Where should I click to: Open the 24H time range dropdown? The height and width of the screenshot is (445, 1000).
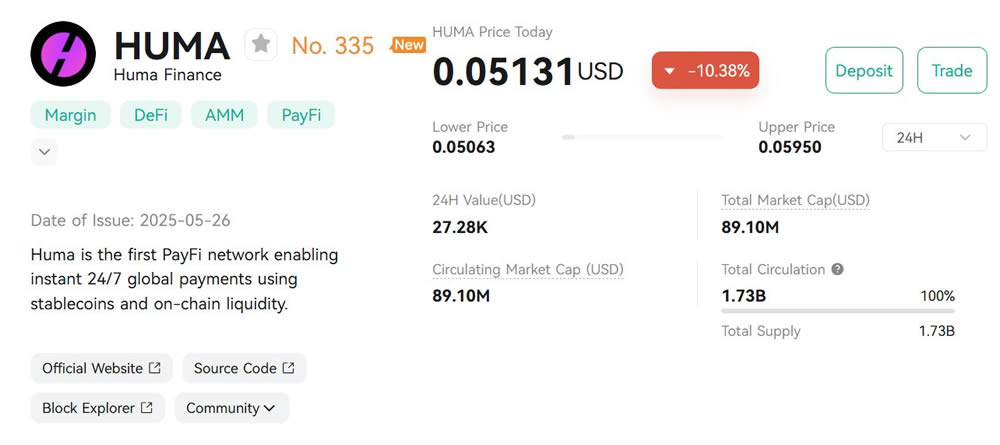coord(934,137)
